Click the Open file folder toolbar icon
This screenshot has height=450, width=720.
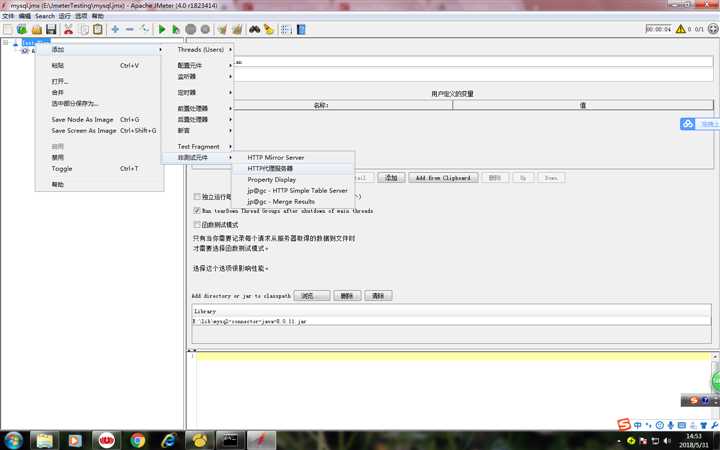[37, 29]
